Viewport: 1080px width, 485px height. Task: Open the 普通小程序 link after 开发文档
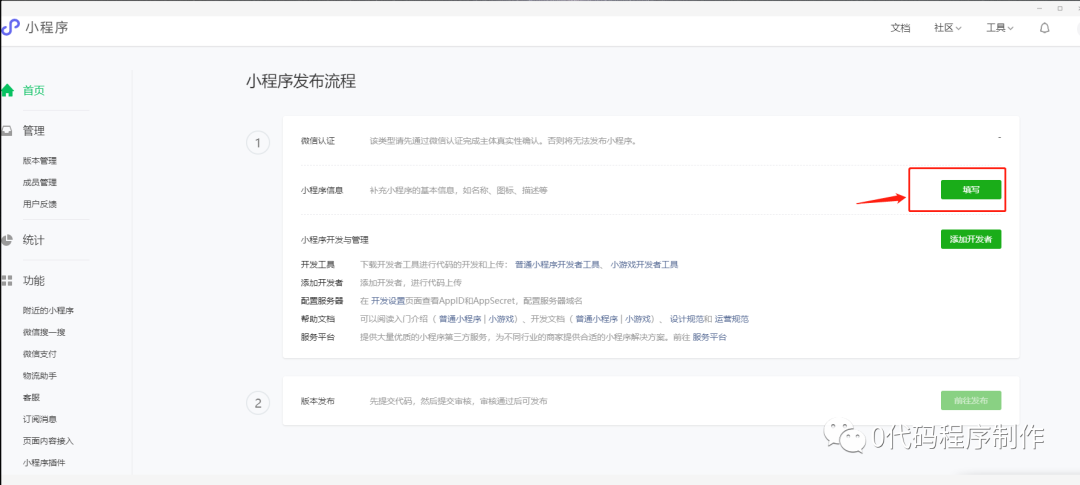coord(598,319)
